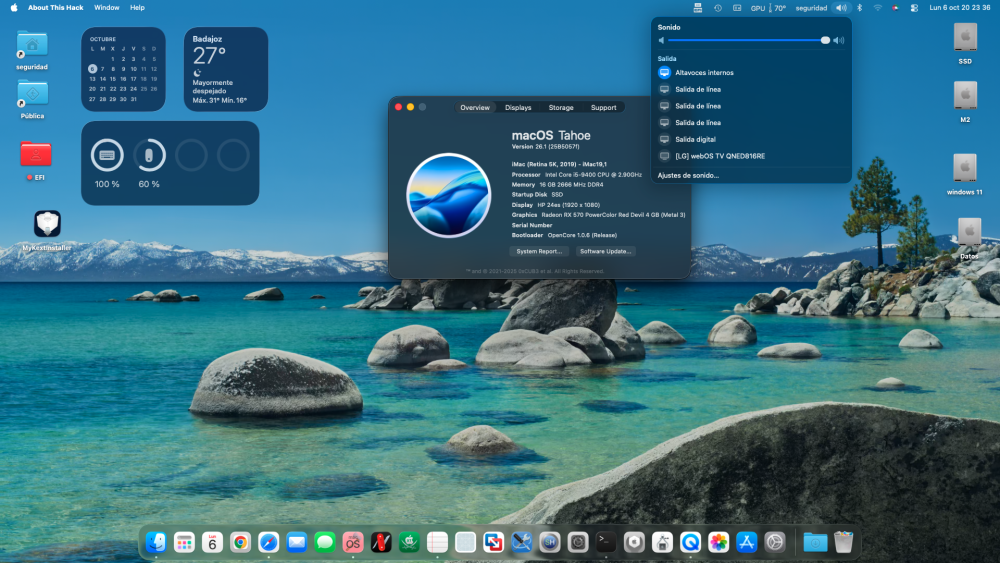
Task: Open the hexagon nut configurator app in dock
Action: 634,543
